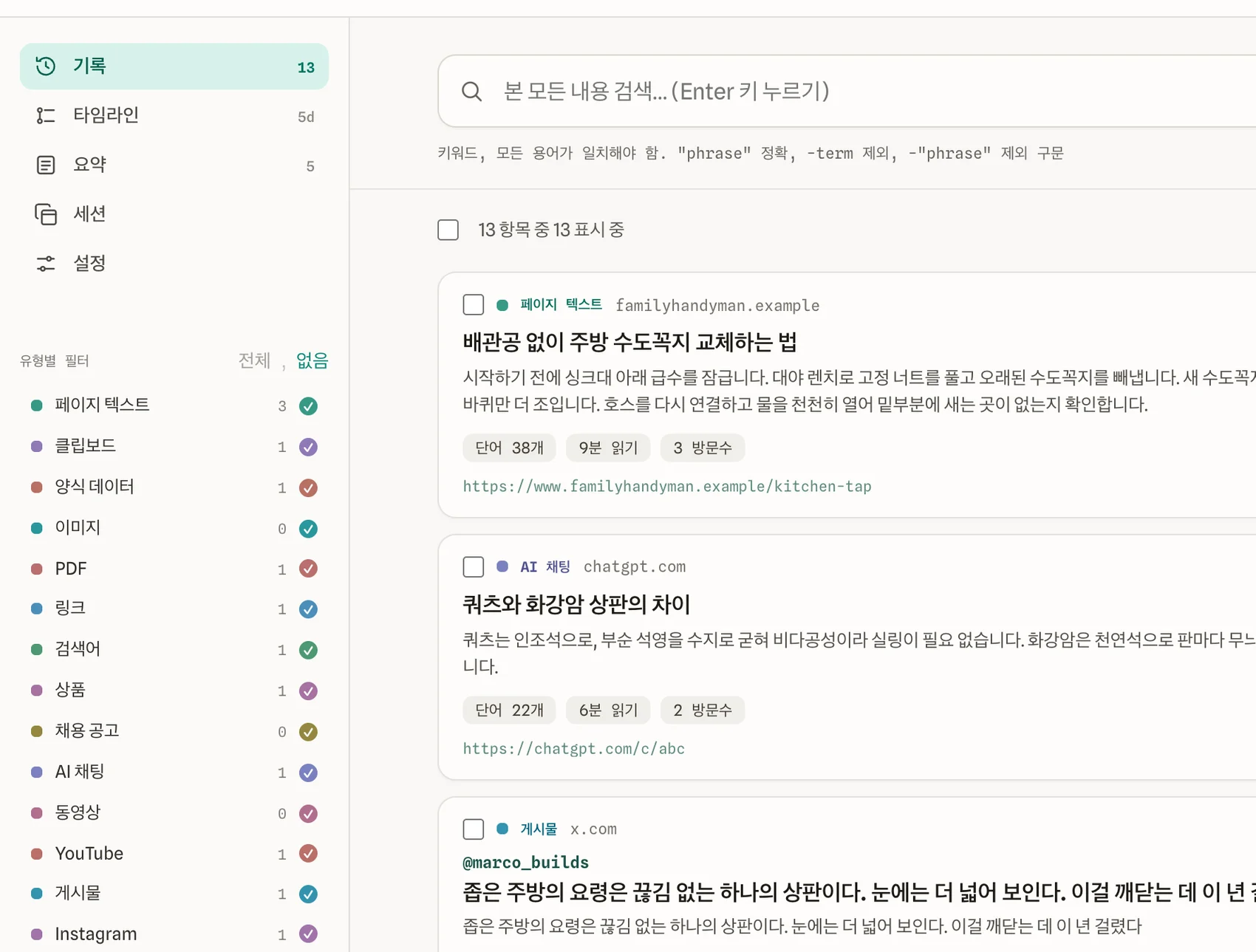Click the AI 채팅 type tag on the chatgpt.com card
The image size is (1256, 952).
545,567
